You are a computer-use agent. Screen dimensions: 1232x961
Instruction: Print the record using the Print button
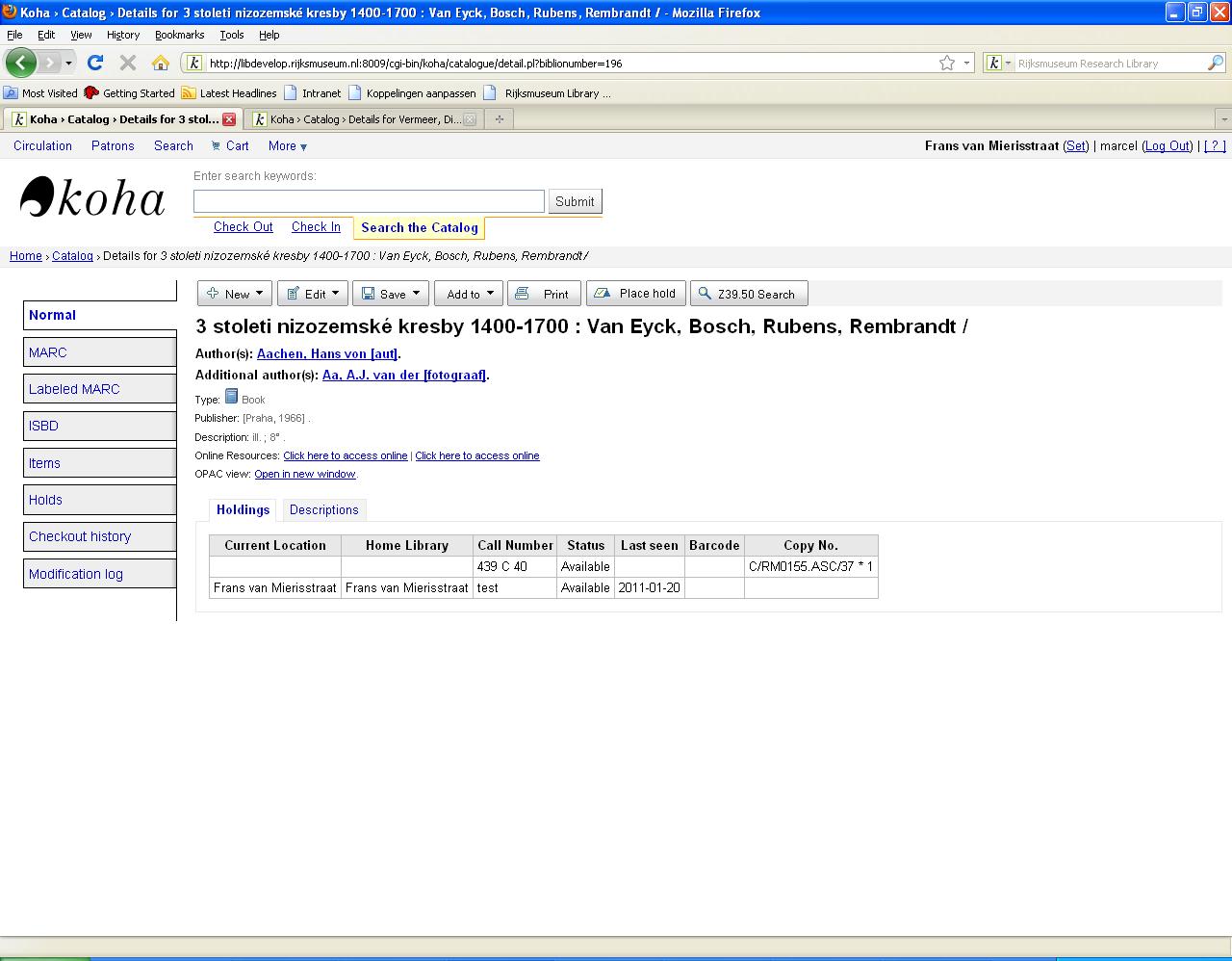pos(544,294)
